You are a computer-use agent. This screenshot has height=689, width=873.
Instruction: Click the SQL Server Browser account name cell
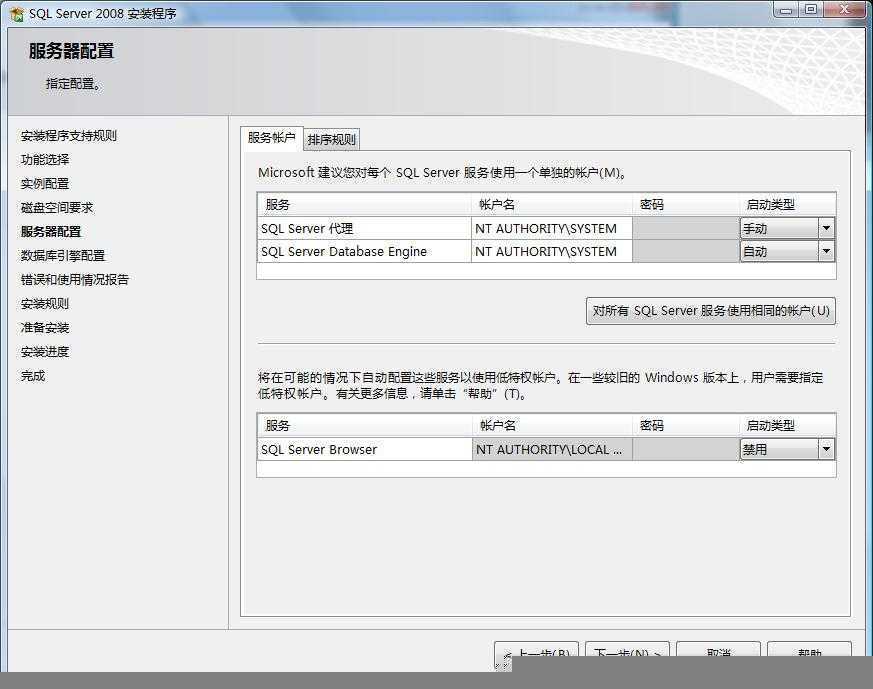pos(552,449)
